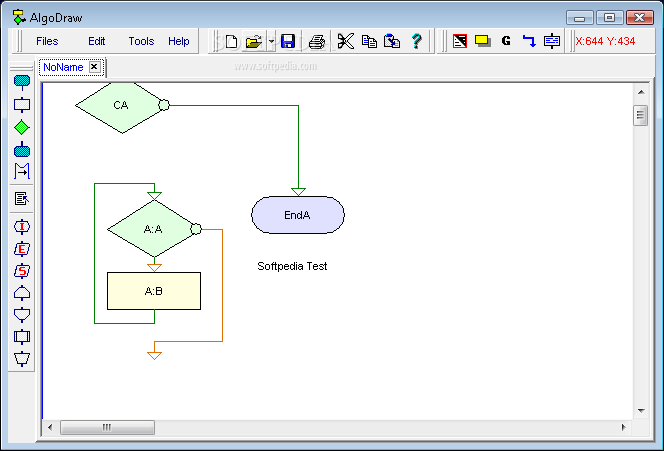Open help via the question mark icon
Screen dimensions: 664x451
point(417,41)
